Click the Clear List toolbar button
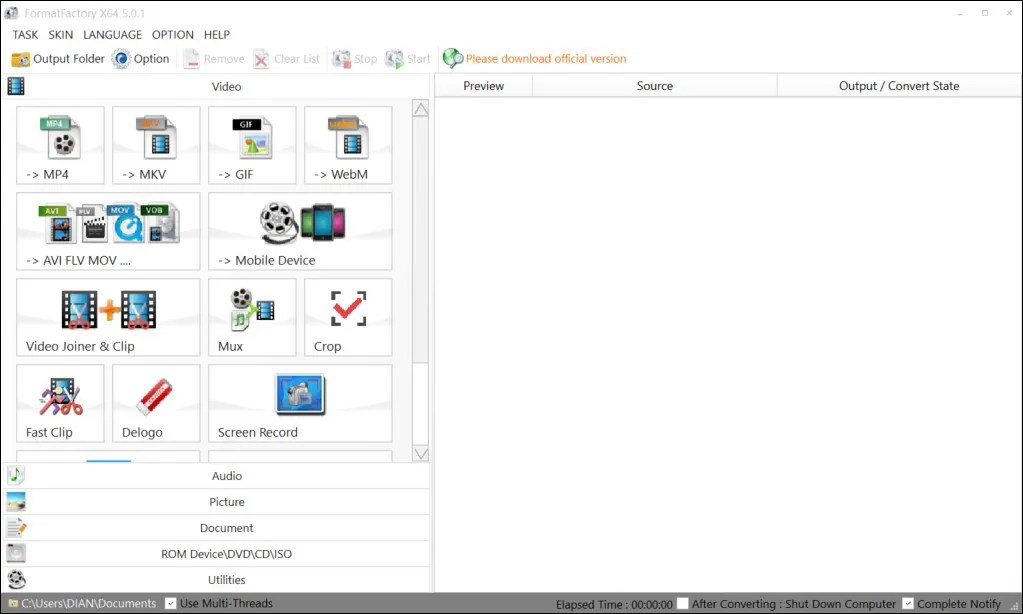 click(286, 59)
